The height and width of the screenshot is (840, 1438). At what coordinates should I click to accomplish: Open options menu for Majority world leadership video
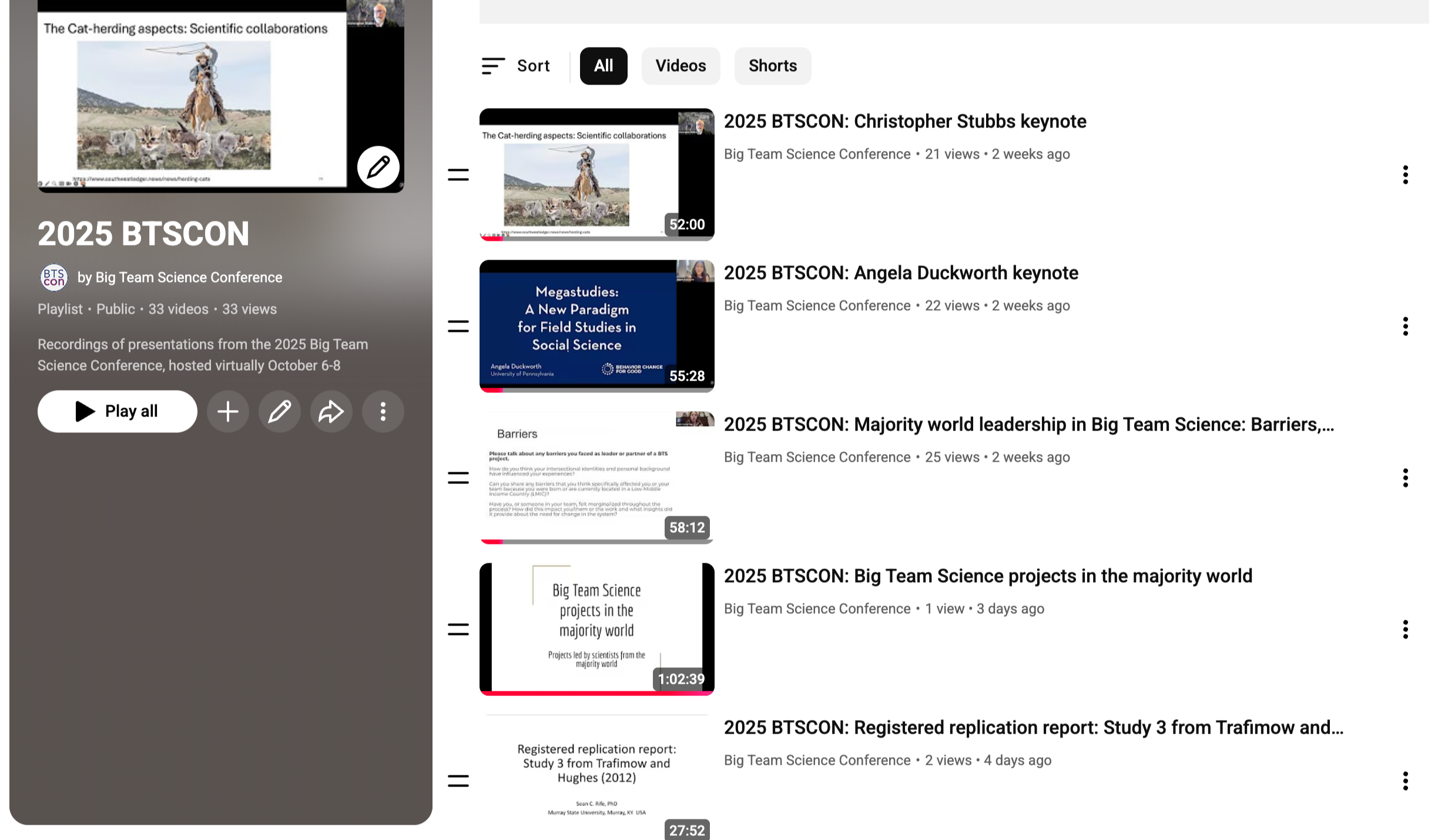coord(1406,478)
